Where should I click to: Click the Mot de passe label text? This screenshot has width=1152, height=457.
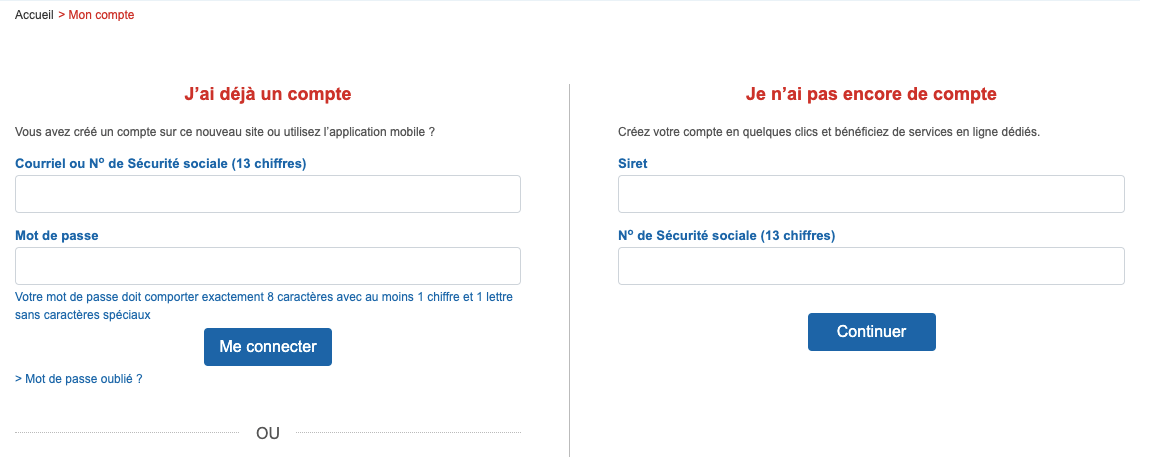point(57,236)
